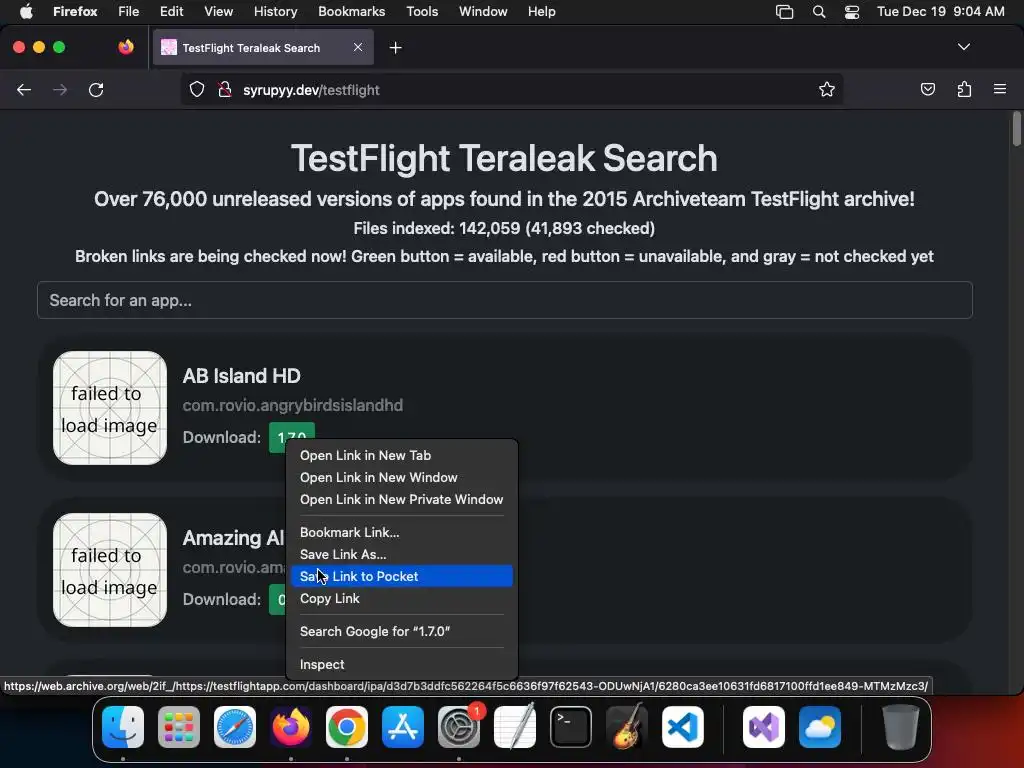Bookmark this page with the star icon
The image size is (1024, 768).
(x=827, y=89)
